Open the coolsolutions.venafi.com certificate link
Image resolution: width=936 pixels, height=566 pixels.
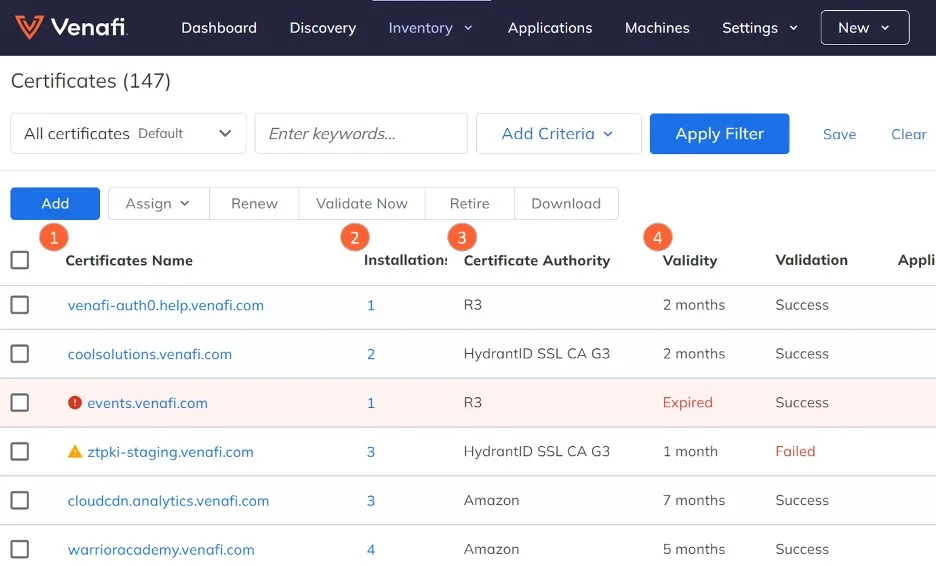149,354
